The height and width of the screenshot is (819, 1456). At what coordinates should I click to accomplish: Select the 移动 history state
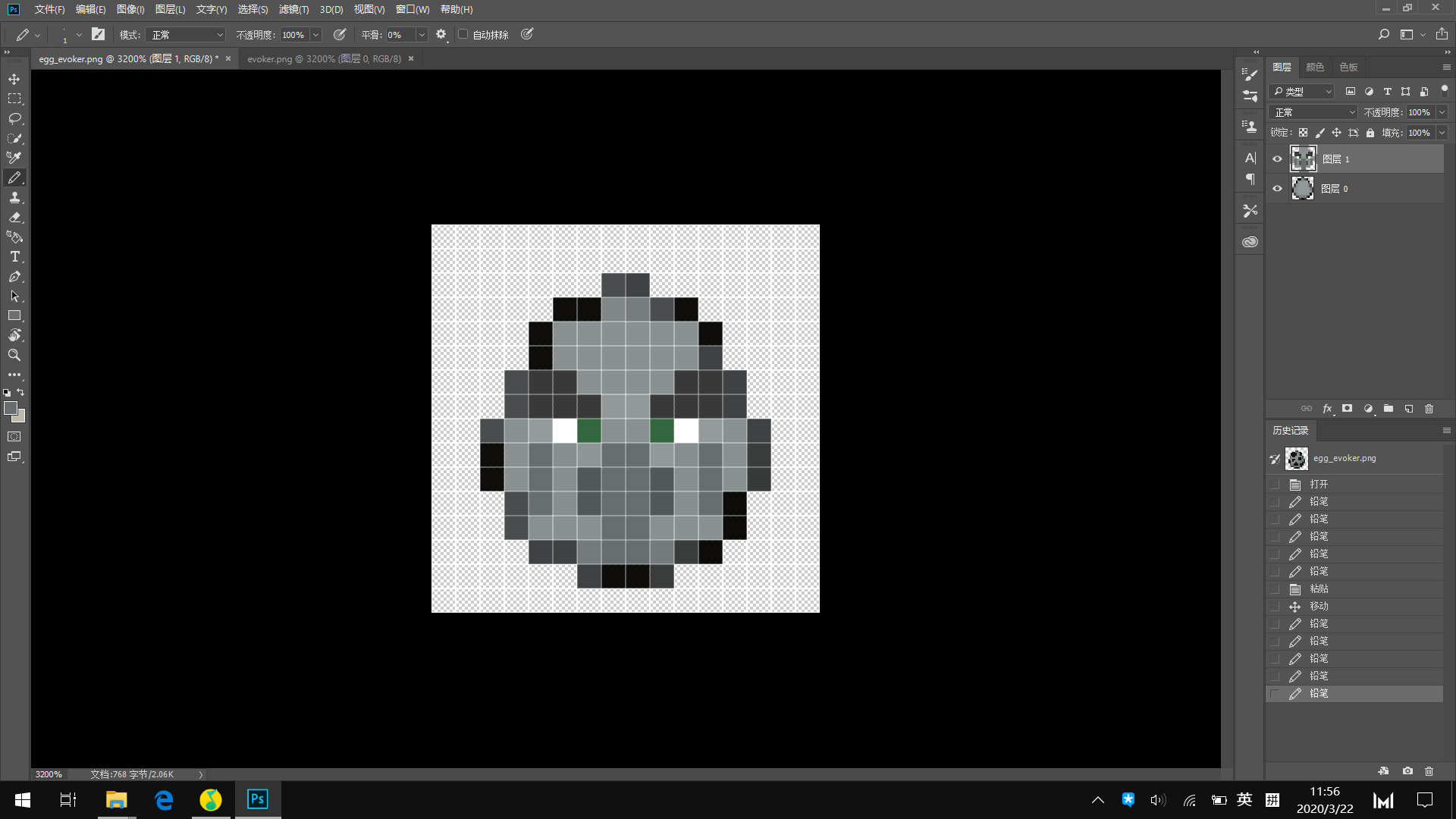[1355, 606]
